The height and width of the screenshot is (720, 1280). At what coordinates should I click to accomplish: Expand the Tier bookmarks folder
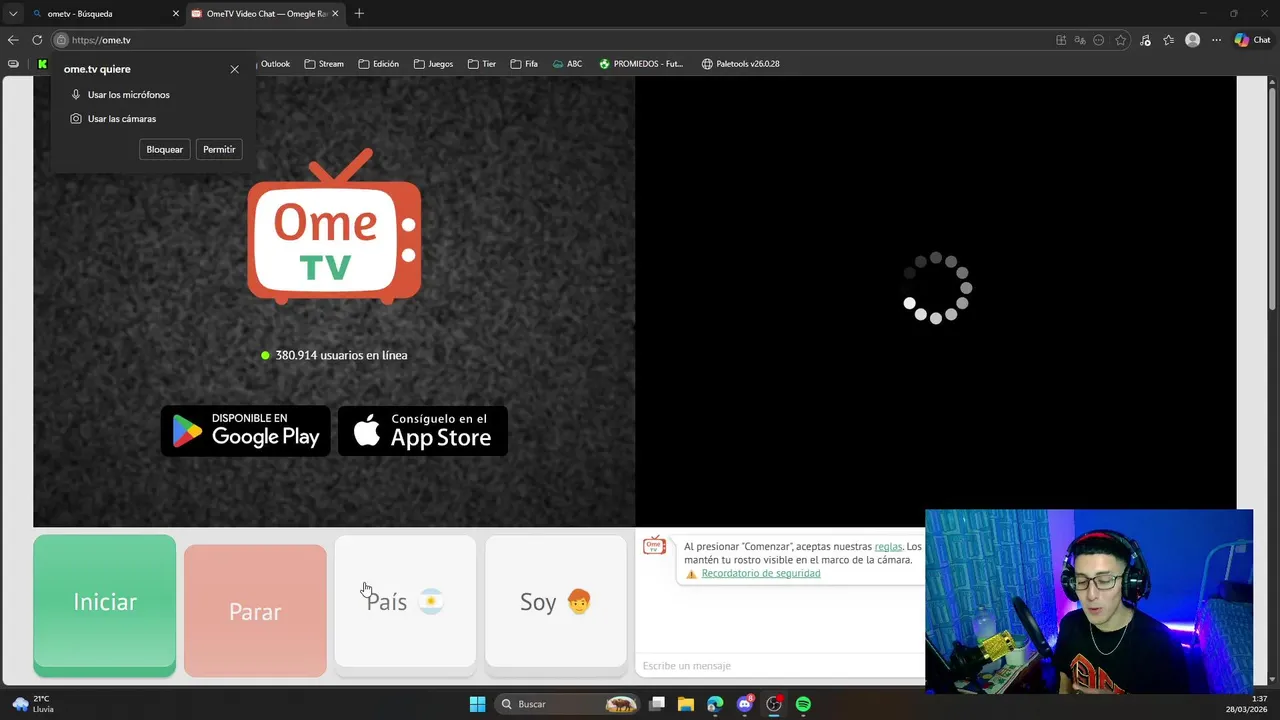(x=481, y=64)
